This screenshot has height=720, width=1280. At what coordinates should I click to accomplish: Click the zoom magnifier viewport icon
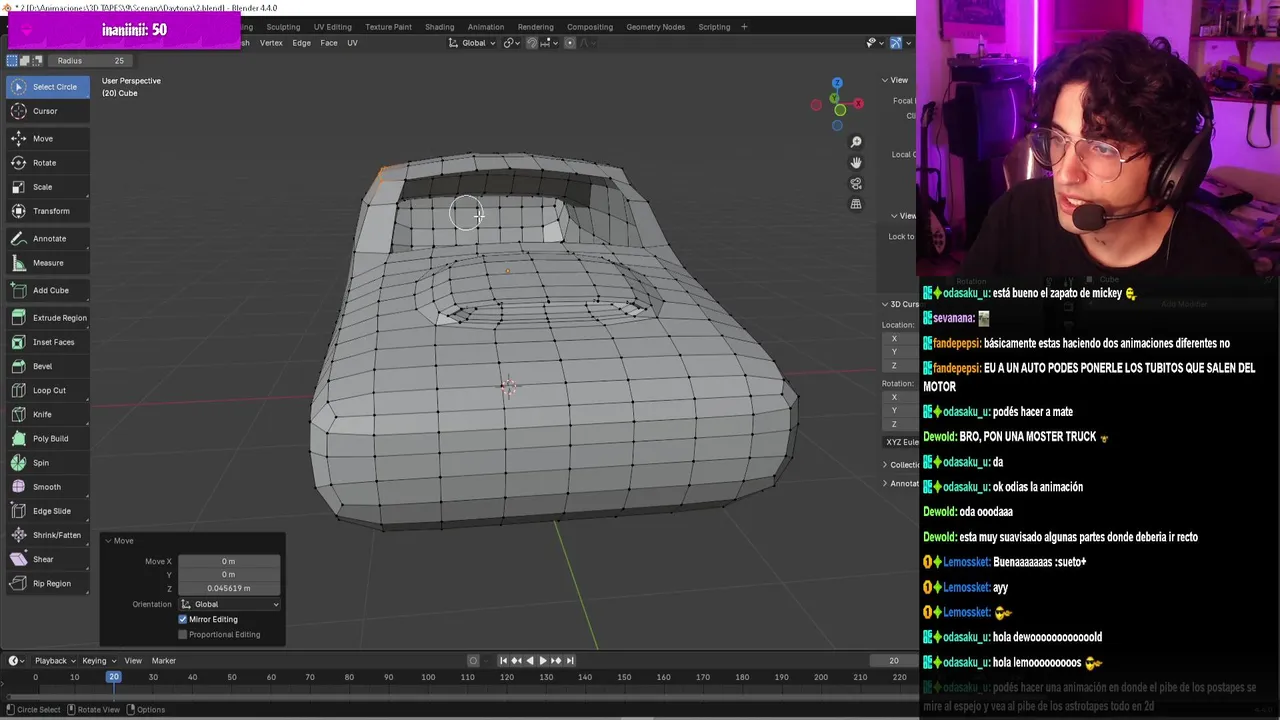(x=856, y=142)
